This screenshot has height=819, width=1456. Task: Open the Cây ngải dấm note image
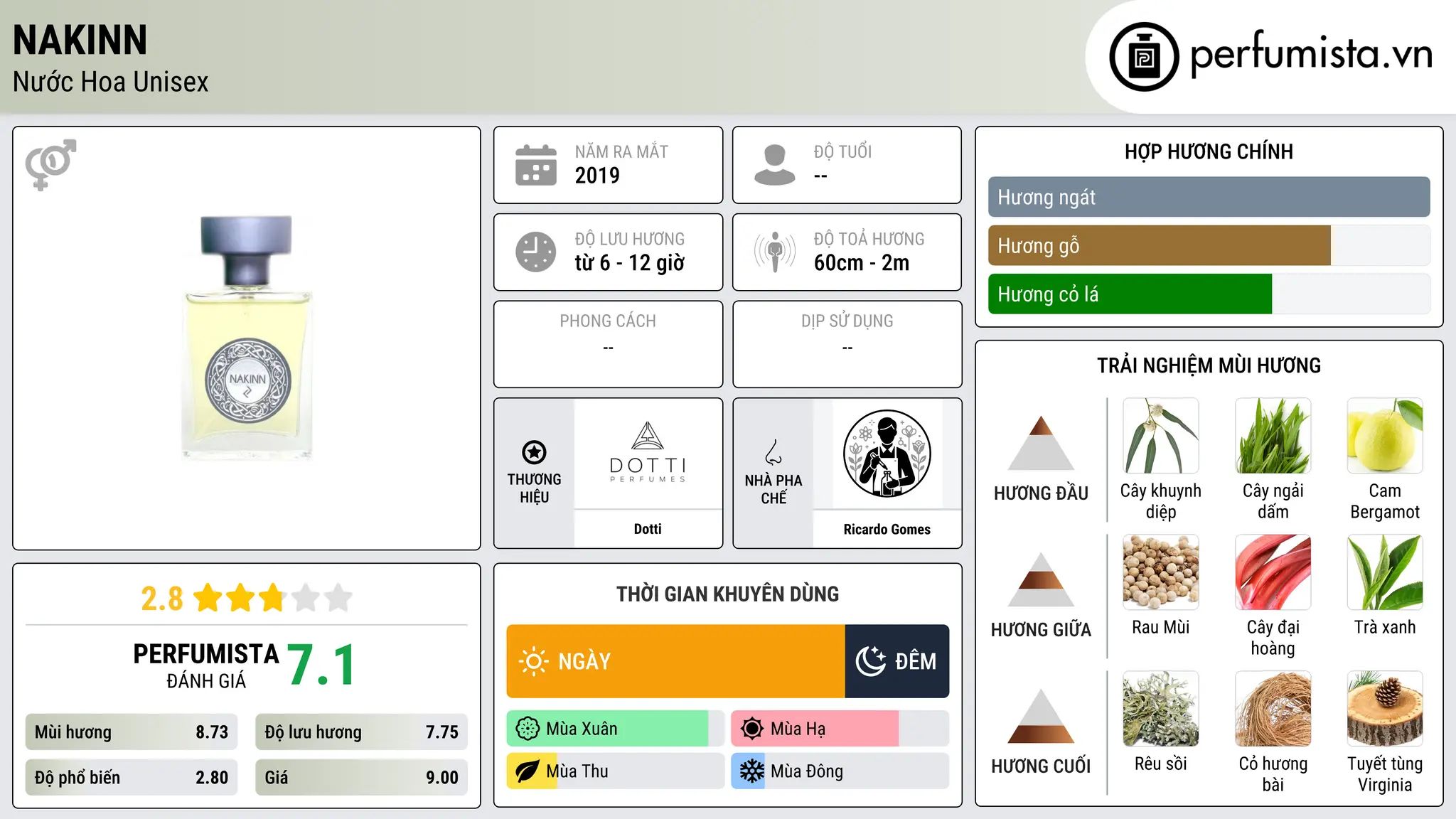[x=1273, y=436]
